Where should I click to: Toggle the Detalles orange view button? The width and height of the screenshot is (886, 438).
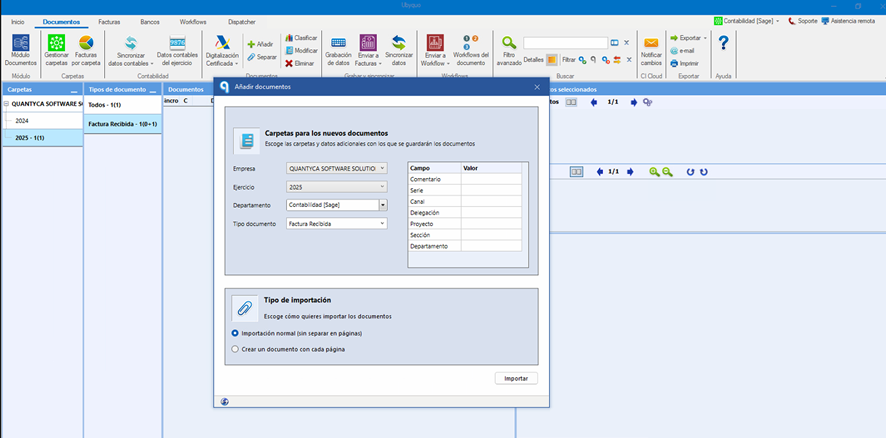tap(551, 59)
